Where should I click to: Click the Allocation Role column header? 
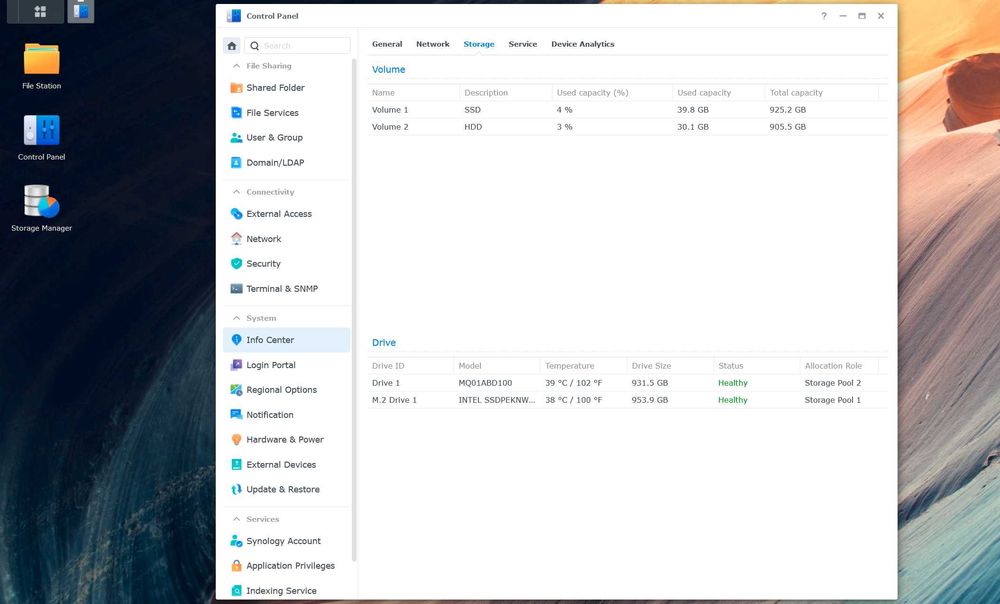(833, 365)
